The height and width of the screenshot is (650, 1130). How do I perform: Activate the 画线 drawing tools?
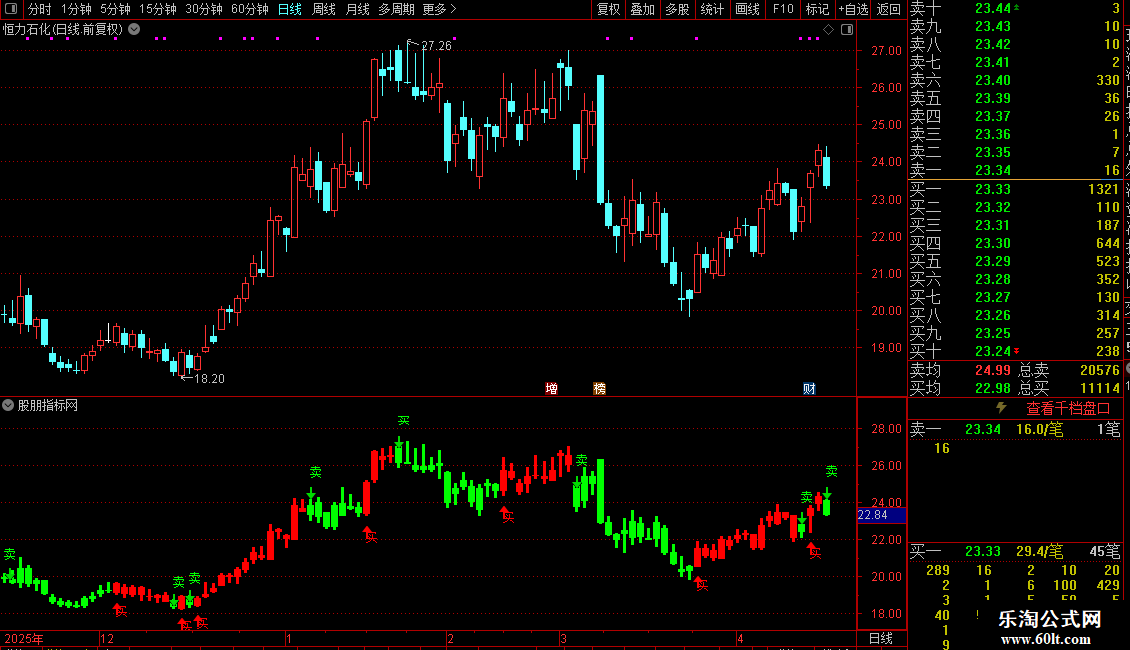(x=747, y=9)
